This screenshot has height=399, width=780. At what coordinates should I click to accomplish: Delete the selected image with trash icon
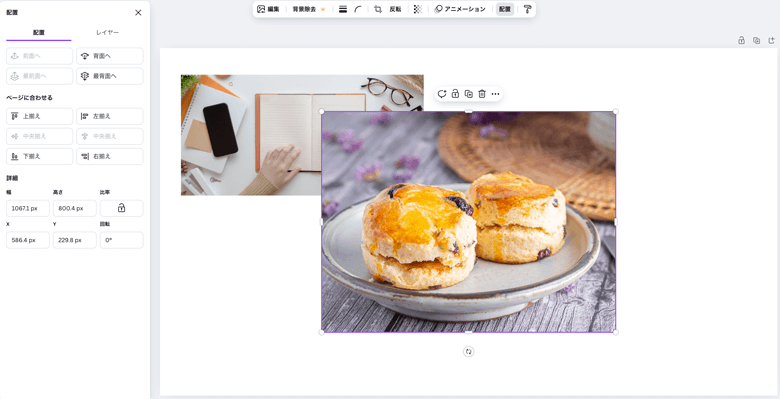[482, 94]
